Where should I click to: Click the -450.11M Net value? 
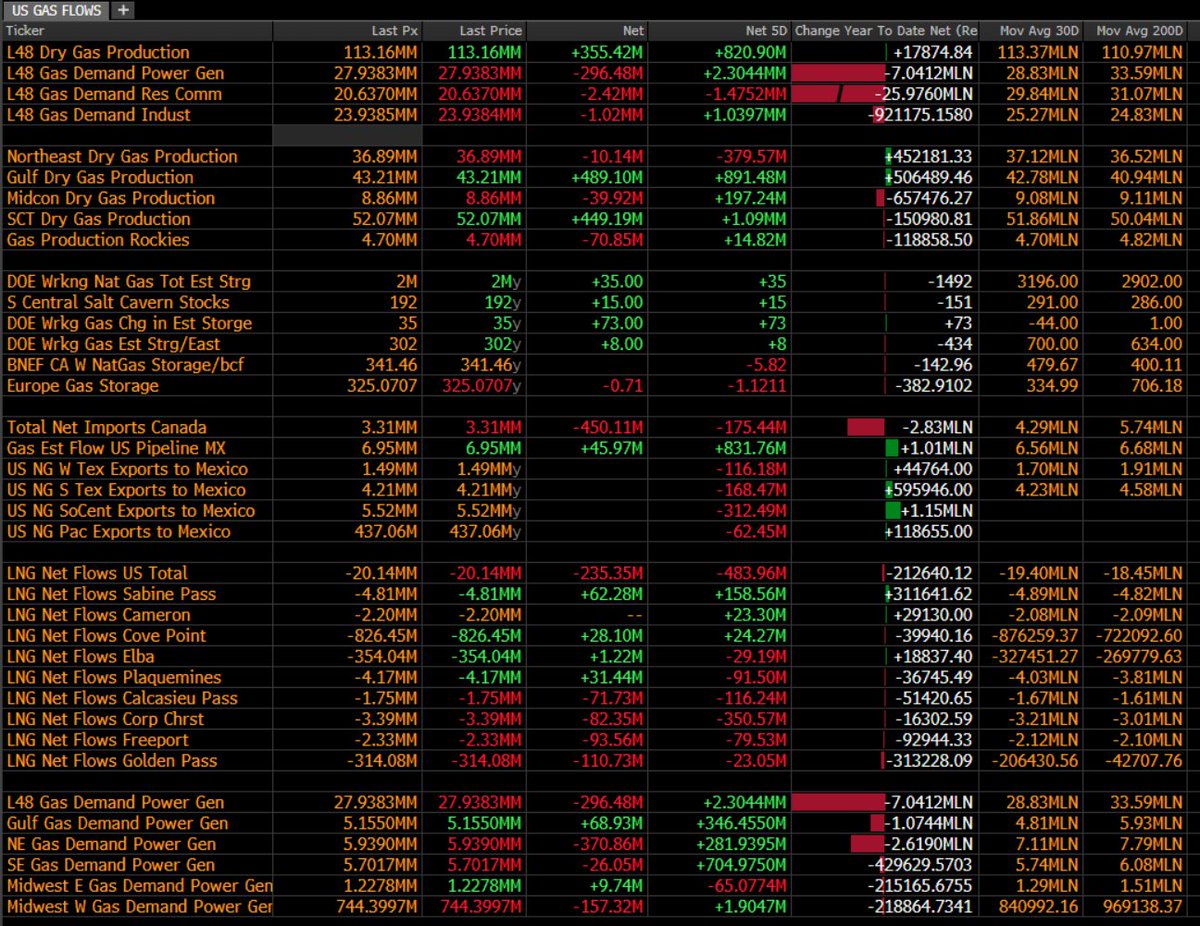(x=609, y=428)
